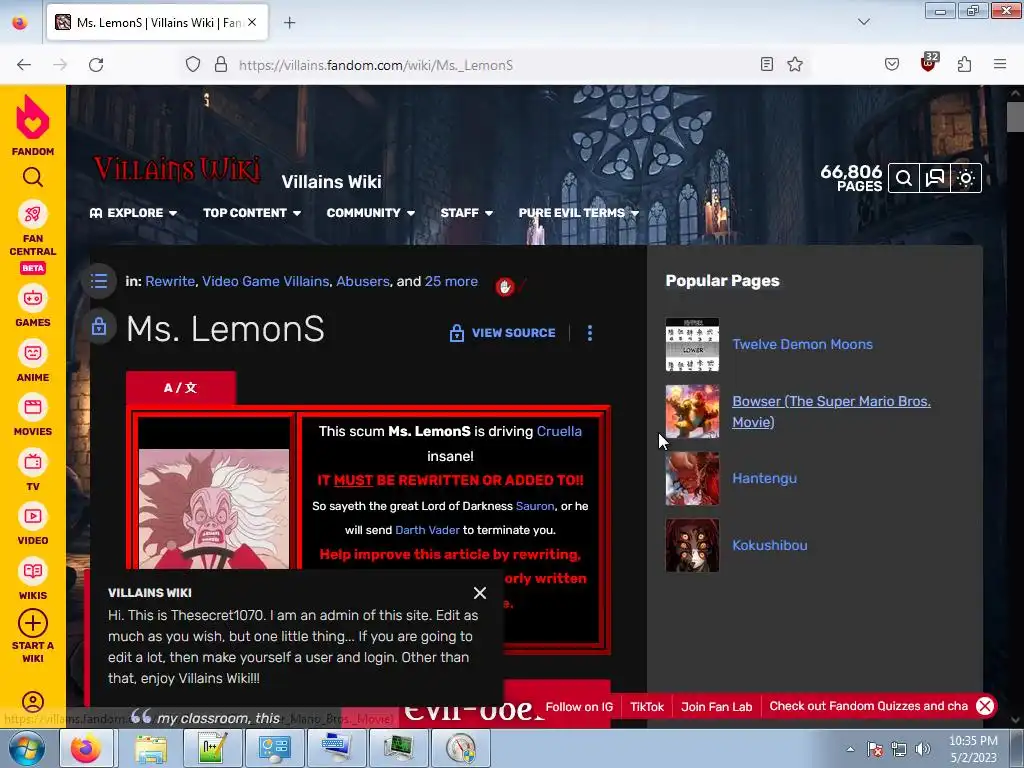
Task: Toggle light/dark theme sun icon
Action: [x=966, y=178]
